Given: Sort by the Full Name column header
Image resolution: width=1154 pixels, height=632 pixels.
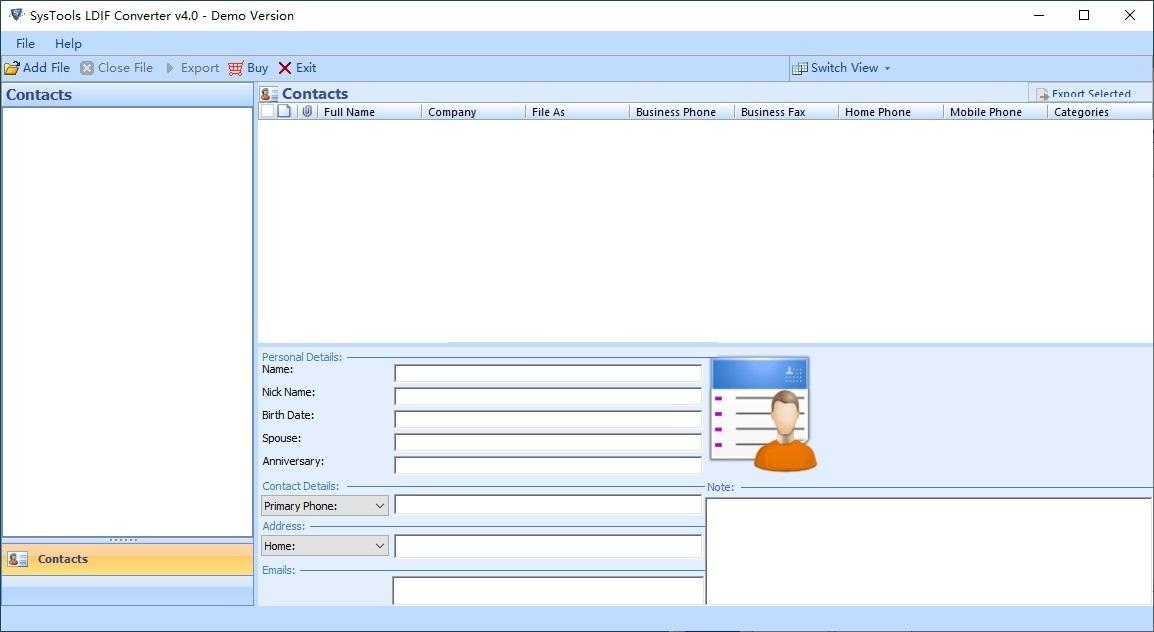Looking at the screenshot, I should 369,112.
